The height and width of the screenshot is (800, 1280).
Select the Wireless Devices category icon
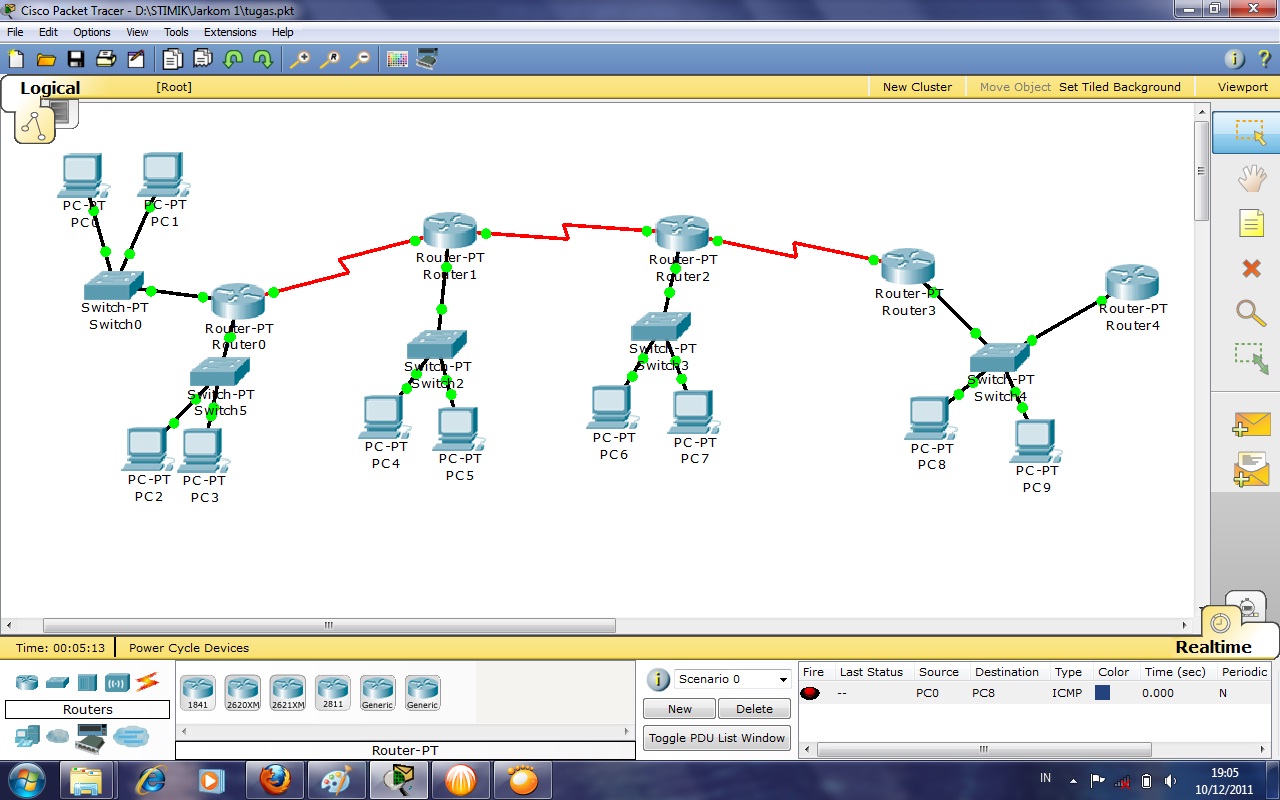pyautogui.click(x=118, y=683)
